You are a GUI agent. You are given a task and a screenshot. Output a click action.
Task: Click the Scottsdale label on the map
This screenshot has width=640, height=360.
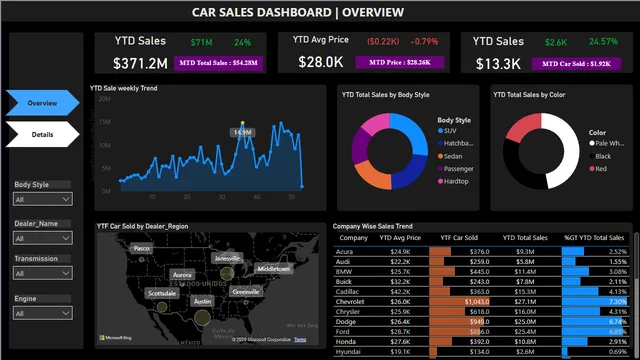point(162,293)
